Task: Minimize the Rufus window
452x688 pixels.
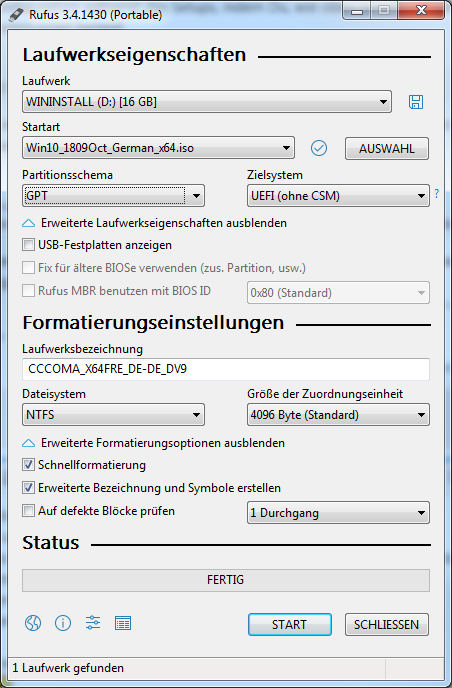Action: coord(356,11)
